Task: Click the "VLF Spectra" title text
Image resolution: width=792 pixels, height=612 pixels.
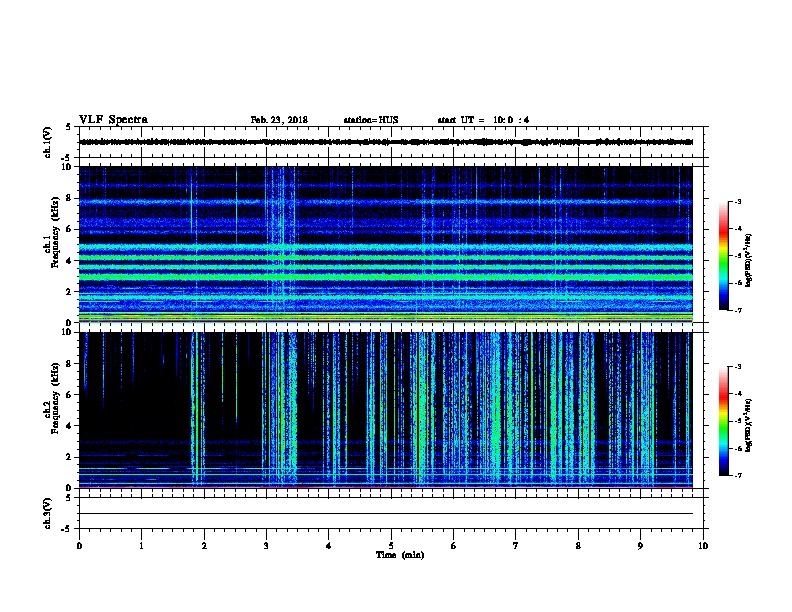Action: [113, 120]
